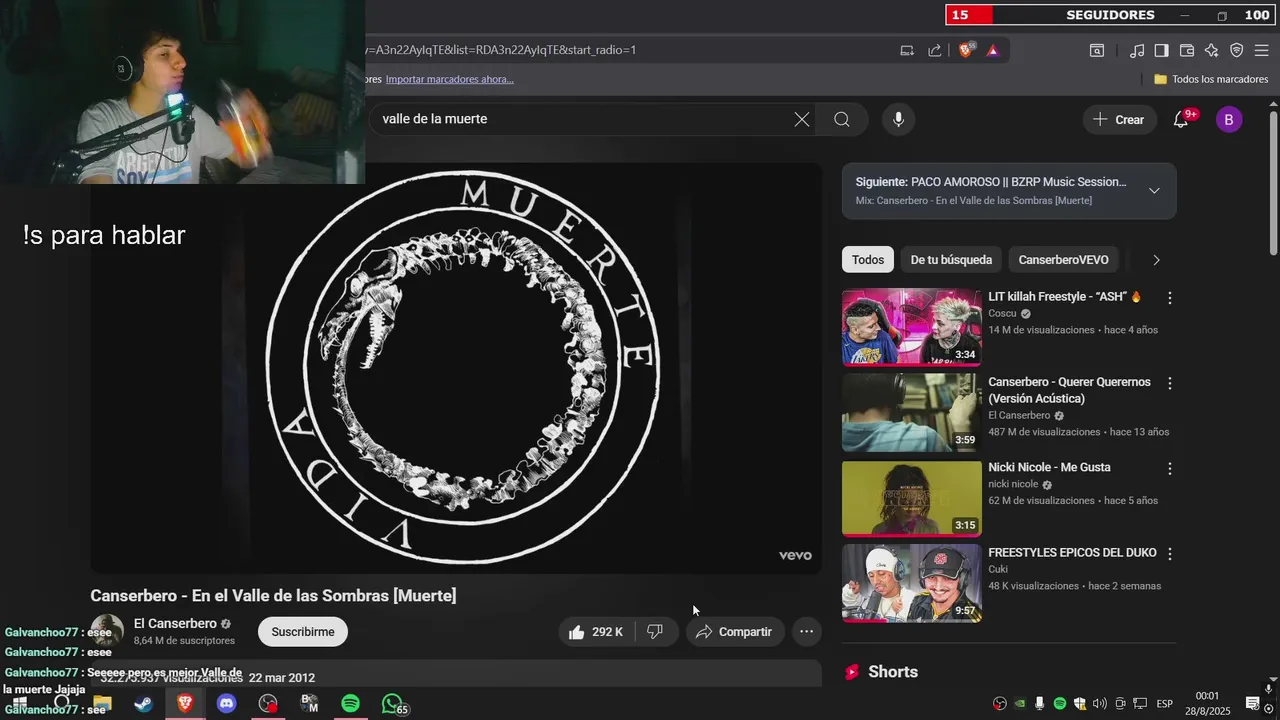Image resolution: width=1280 pixels, height=720 pixels.
Task: Open the browser hamburger main menu
Action: click(x=1261, y=50)
